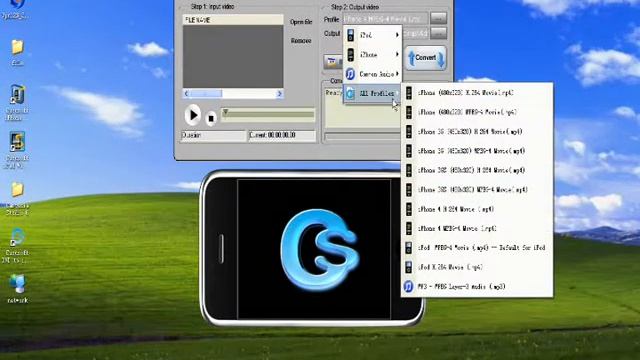Click file list scrollbar right arrow
Screen dimensions: 640x360
(280, 94)
